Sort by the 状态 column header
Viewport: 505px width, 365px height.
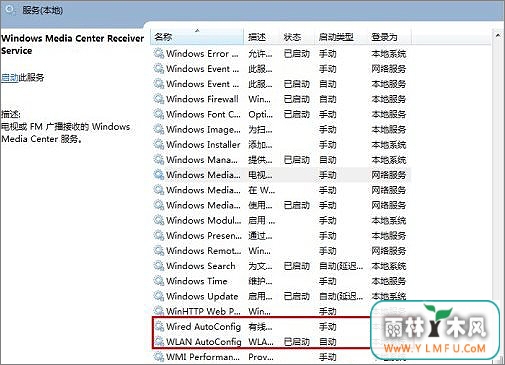pyautogui.click(x=292, y=37)
